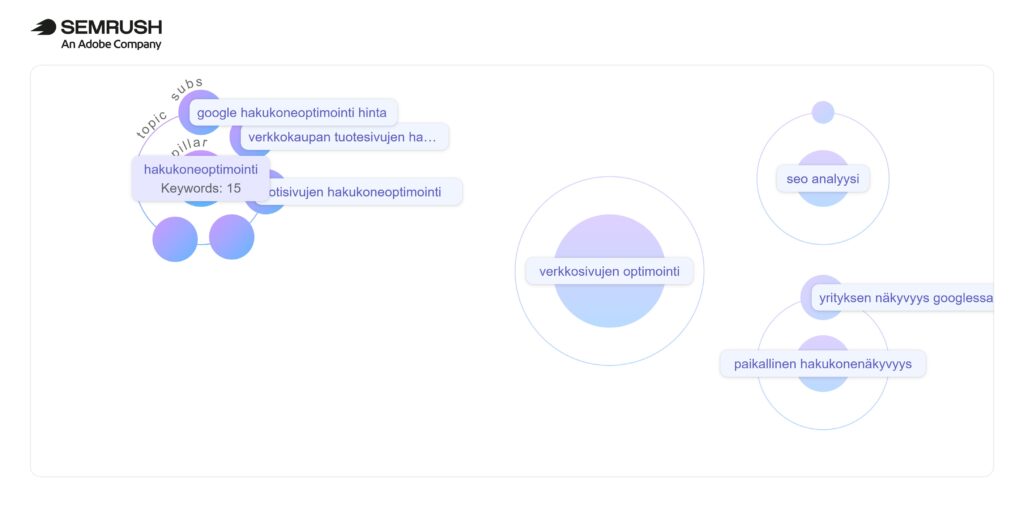Open the 'seo analyysi' pillar label

(823, 179)
